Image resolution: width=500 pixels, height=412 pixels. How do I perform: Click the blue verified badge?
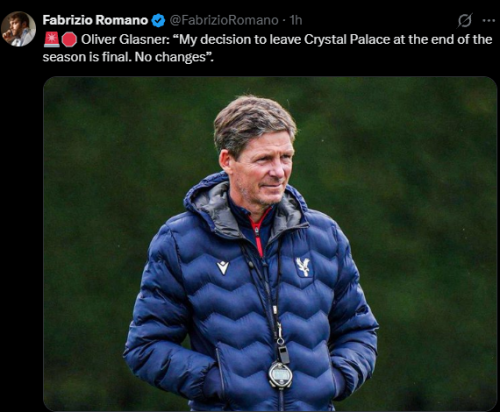(x=158, y=21)
